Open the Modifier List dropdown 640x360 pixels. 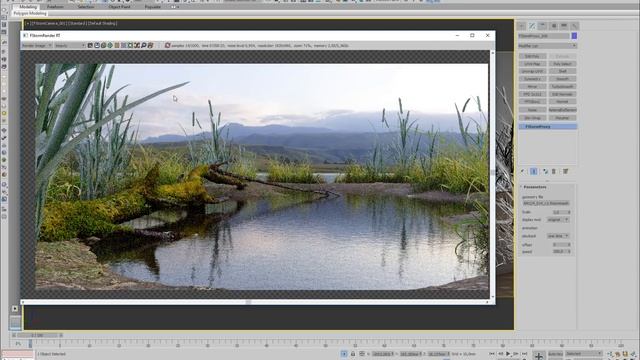point(547,46)
